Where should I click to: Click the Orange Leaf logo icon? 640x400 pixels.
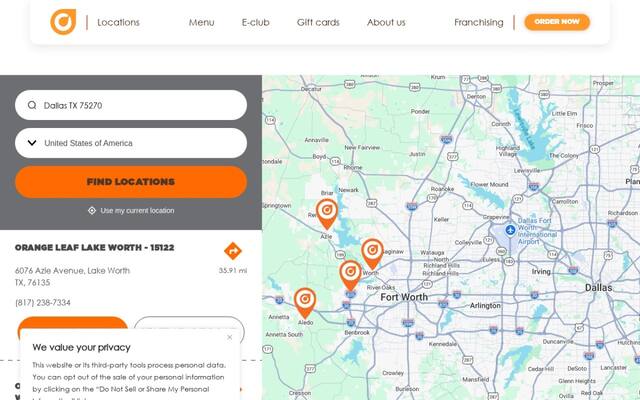tap(63, 22)
